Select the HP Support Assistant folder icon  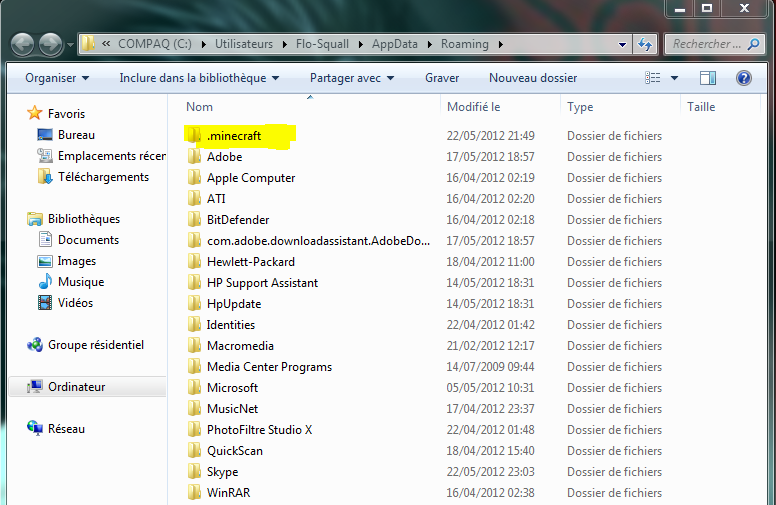(x=194, y=283)
